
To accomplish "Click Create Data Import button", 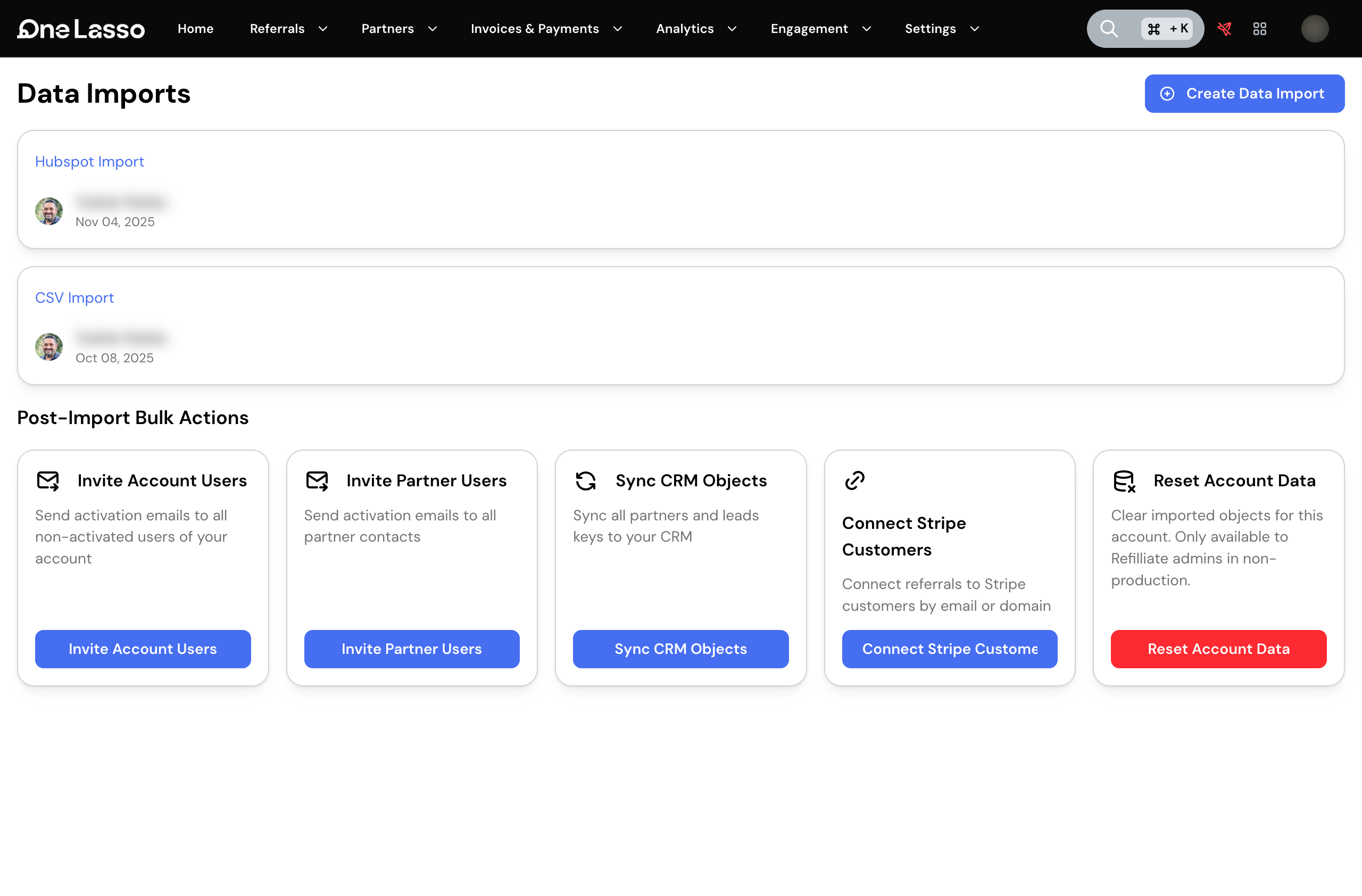I will click(1244, 94).
